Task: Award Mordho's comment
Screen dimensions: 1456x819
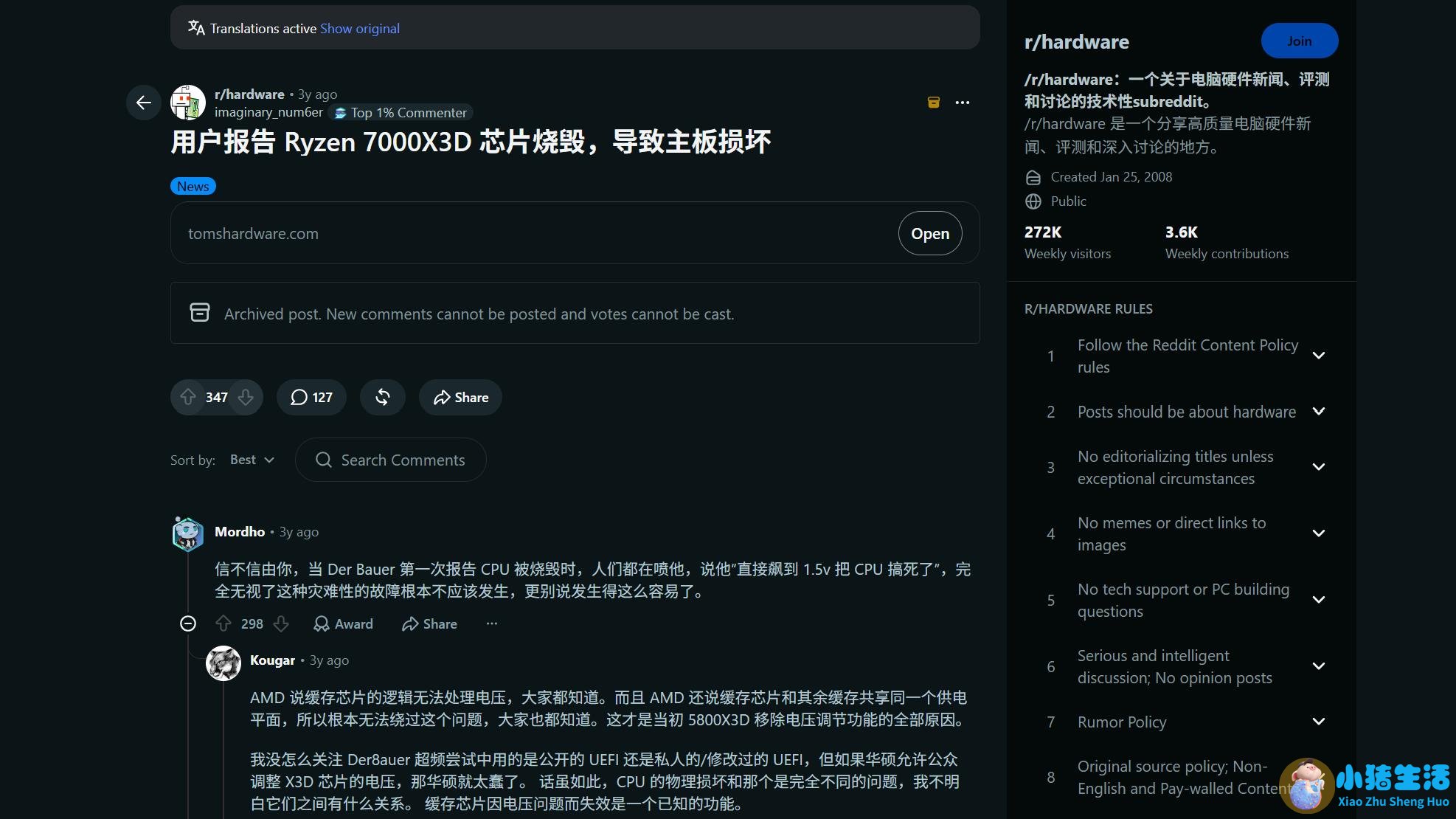Action: click(343, 623)
